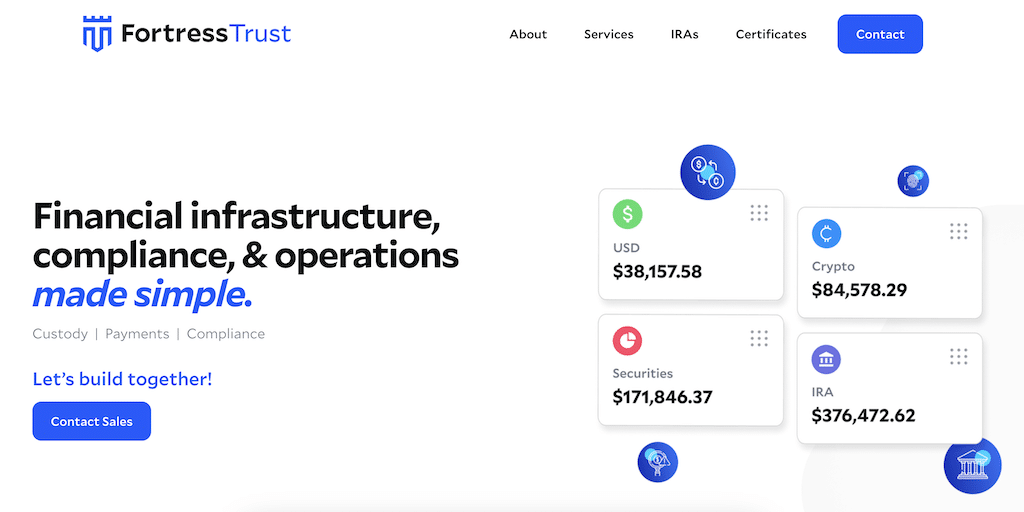Click the green dollar USD icon
The image size is (1024, 512).
click(627, 214)
